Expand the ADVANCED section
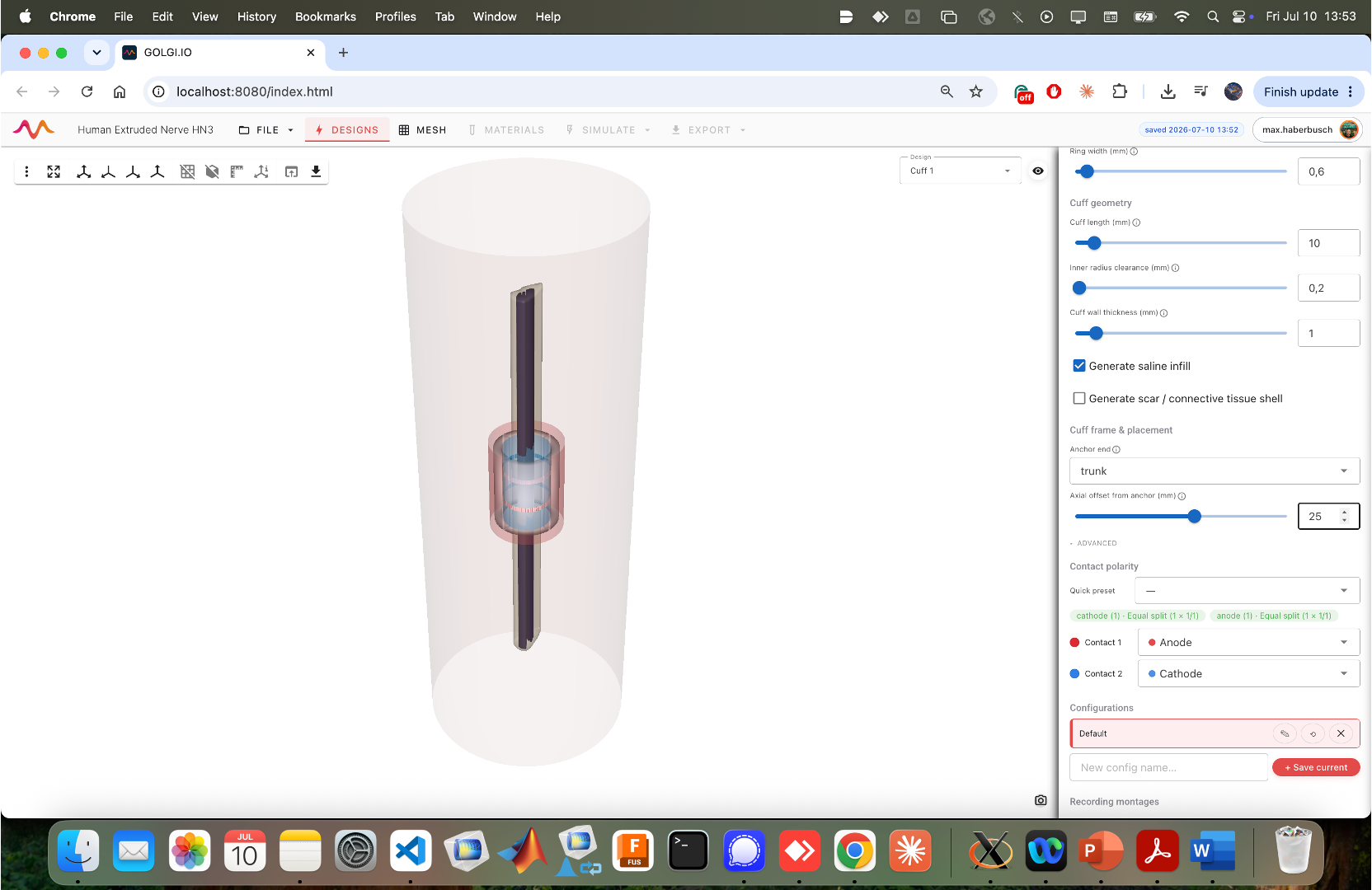This screenshot has height=890, width=1372. coord(1093,543)
